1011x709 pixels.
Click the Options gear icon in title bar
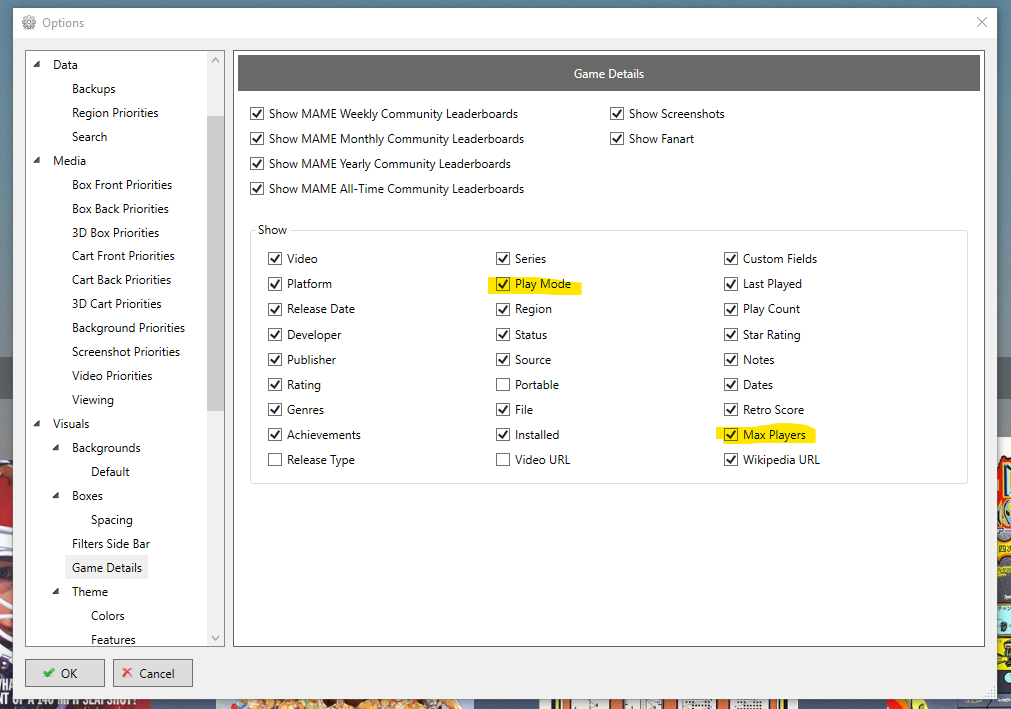click(x=28, y=22)
